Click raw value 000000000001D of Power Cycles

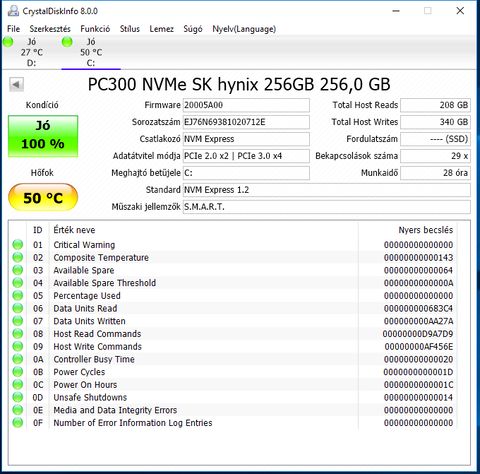point(418,372)
